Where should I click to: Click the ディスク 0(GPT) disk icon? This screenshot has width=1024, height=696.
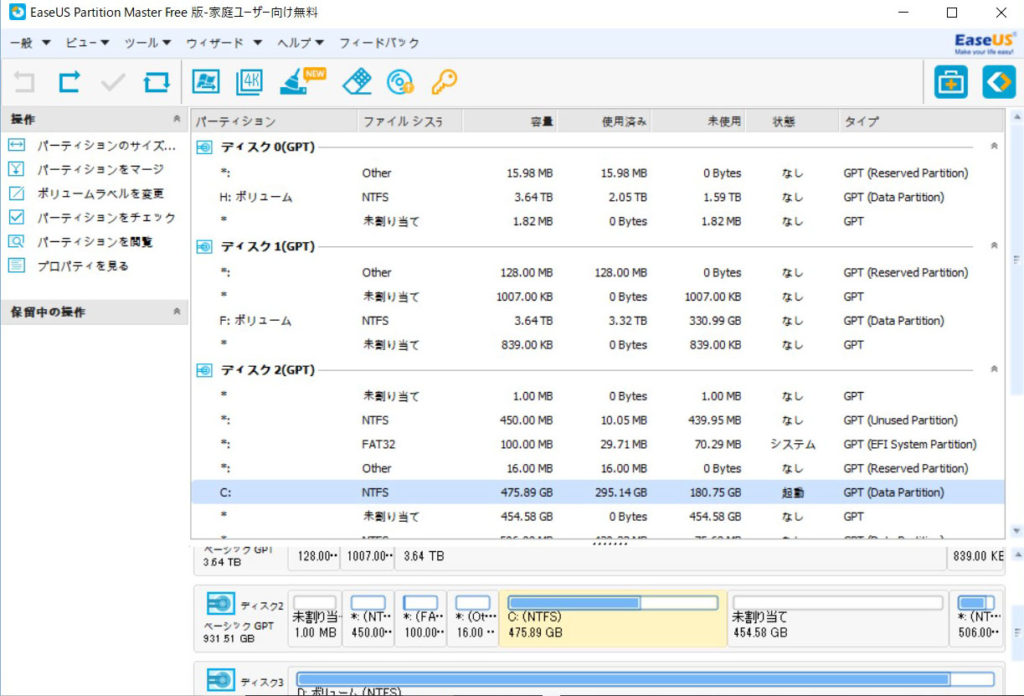(204, 148)
